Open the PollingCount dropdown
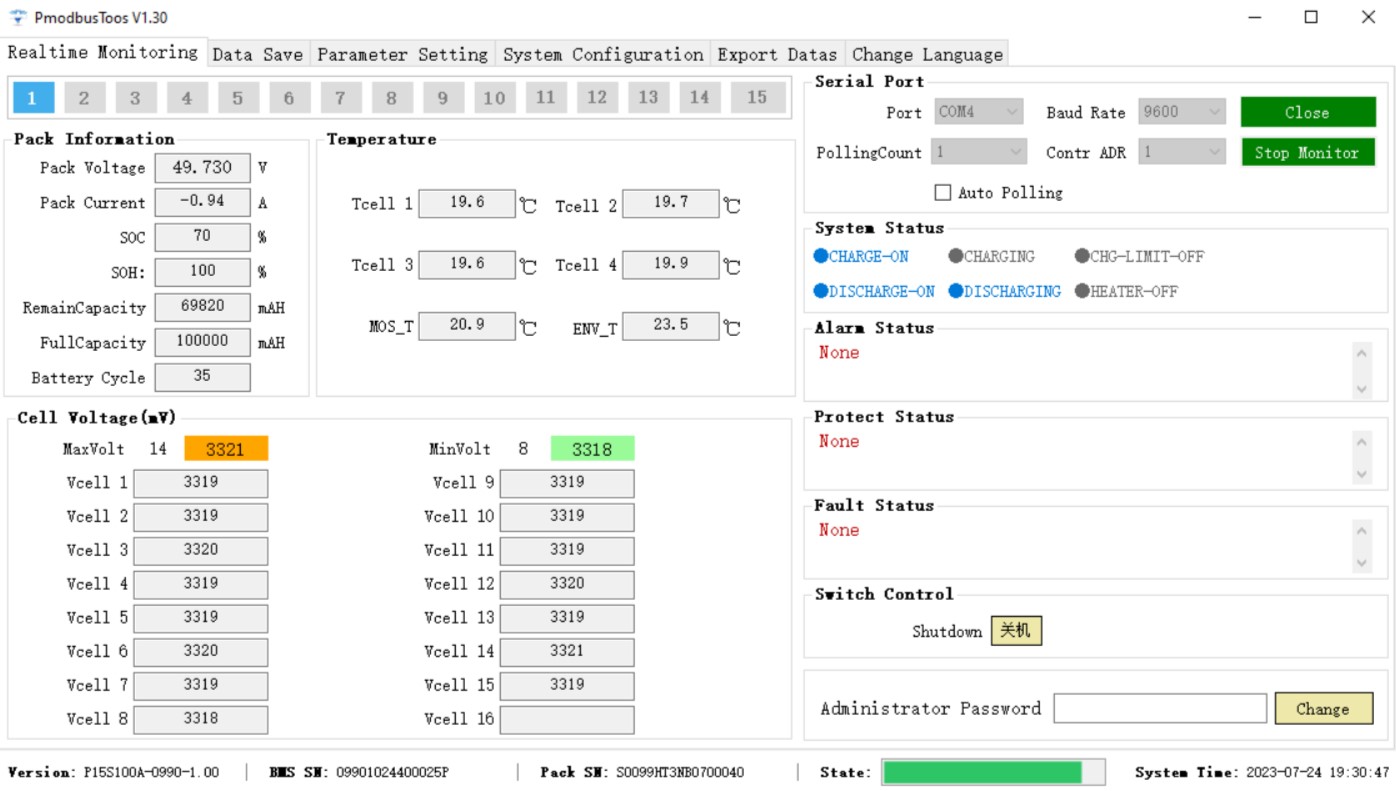This screenshot has height=791, width=1396. (x=979, y=153)
